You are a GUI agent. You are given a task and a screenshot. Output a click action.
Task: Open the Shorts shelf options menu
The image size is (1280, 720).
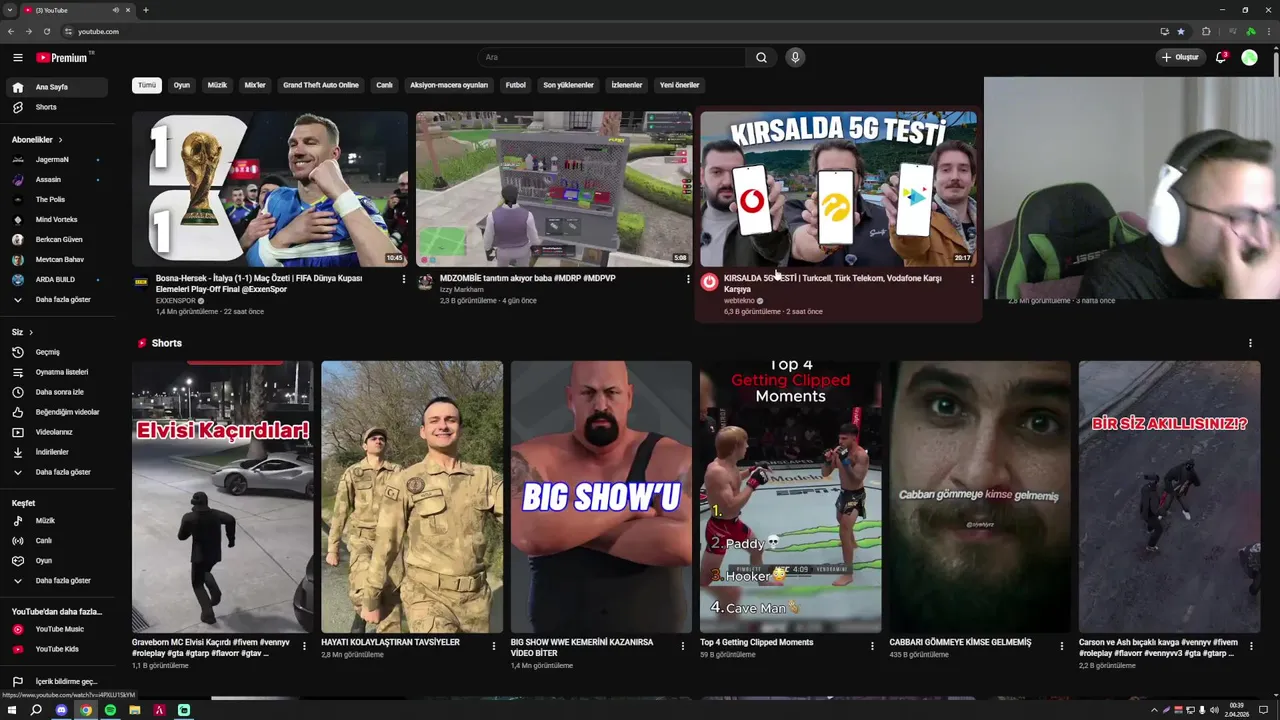pos(1250,343)
